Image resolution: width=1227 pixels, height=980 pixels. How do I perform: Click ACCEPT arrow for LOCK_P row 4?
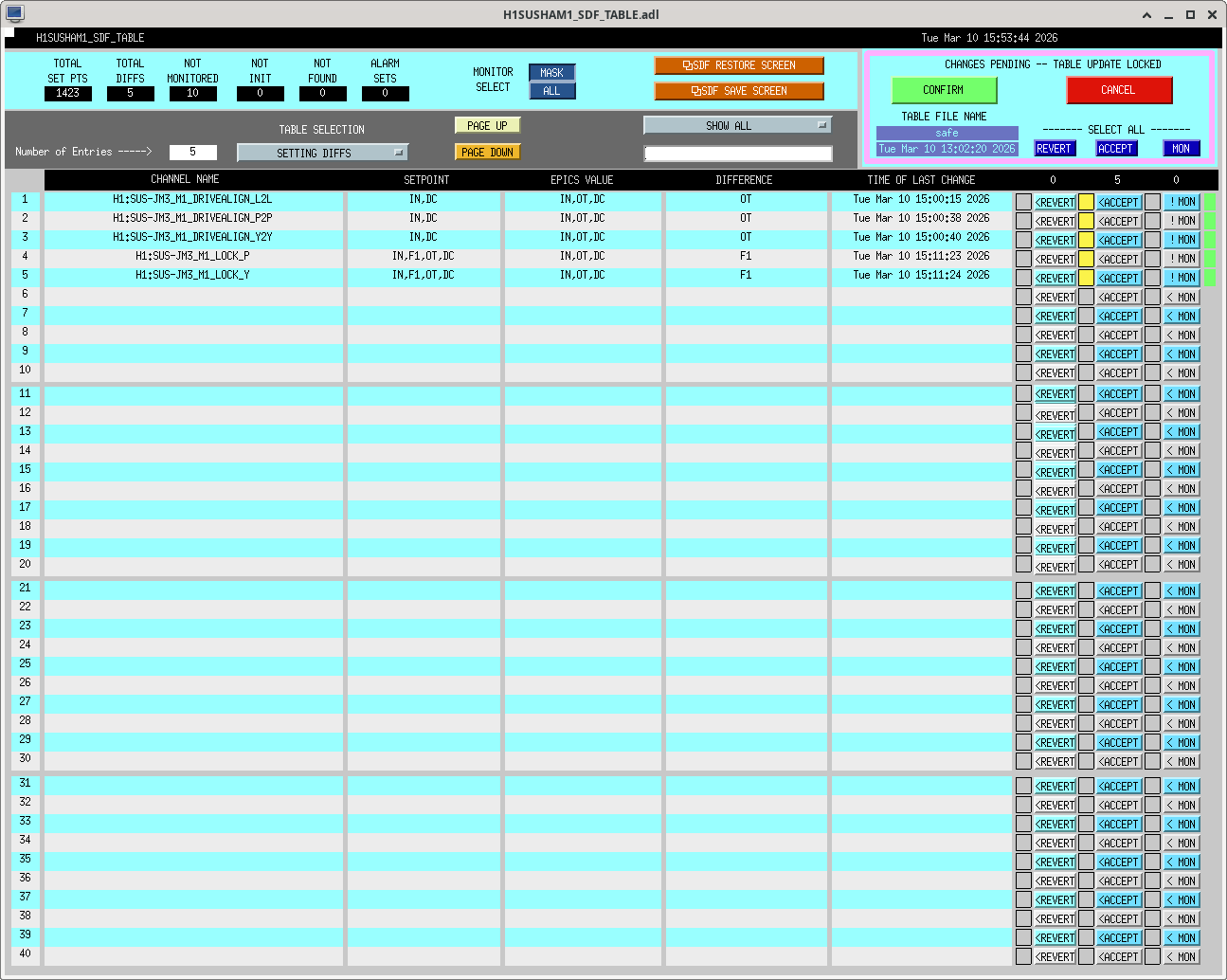tap(1118, 259)
